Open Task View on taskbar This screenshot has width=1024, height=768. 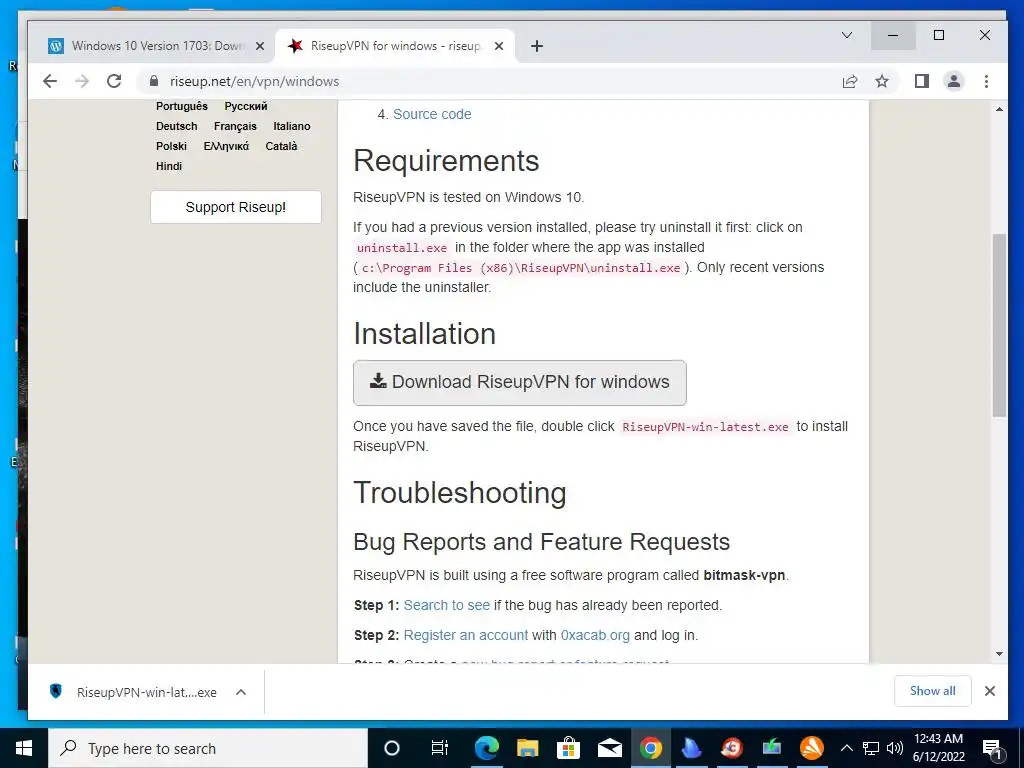[x=440, y=748]
